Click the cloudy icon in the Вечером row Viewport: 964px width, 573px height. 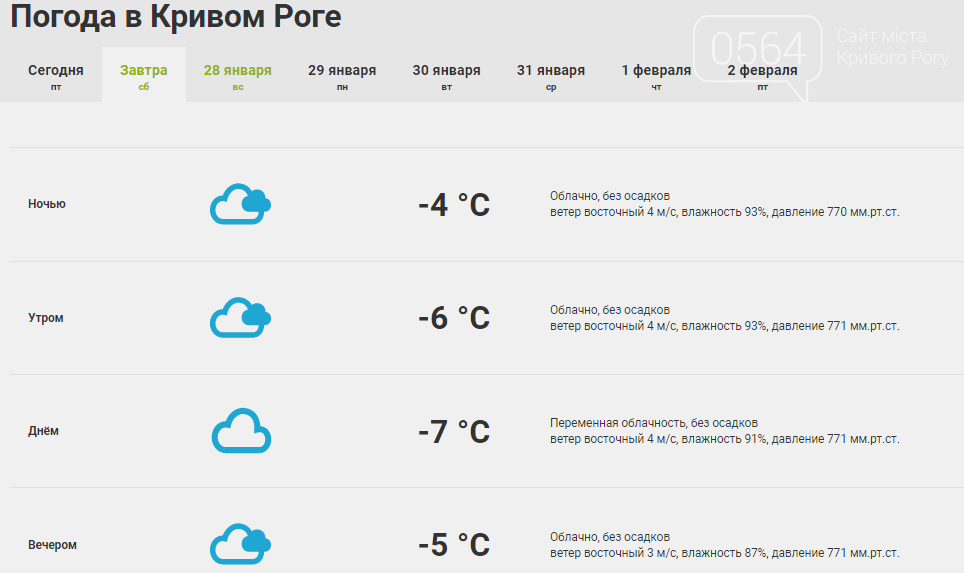tap(240, 544)
